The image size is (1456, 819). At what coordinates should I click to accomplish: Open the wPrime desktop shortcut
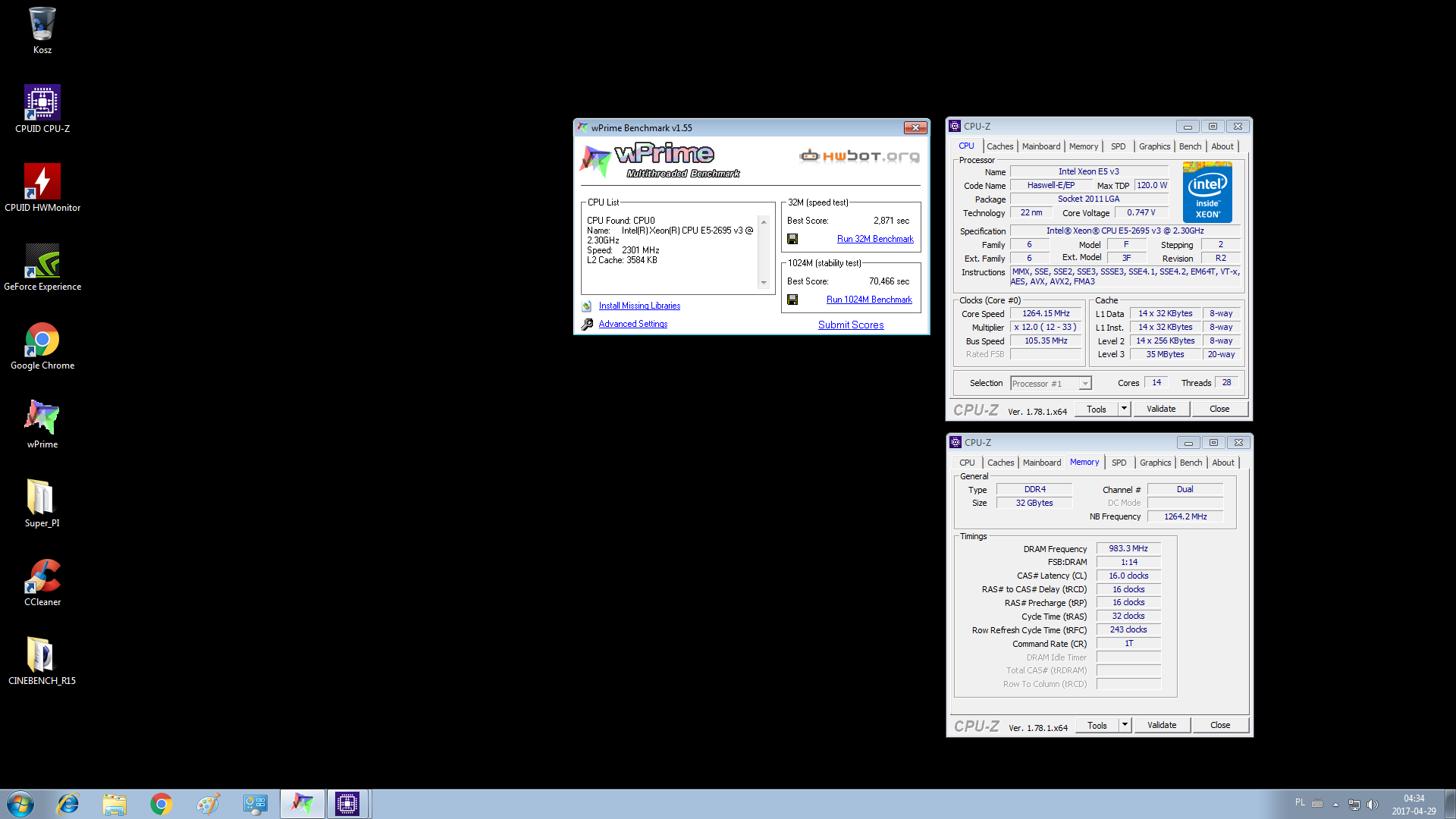[x=42, y=425]
